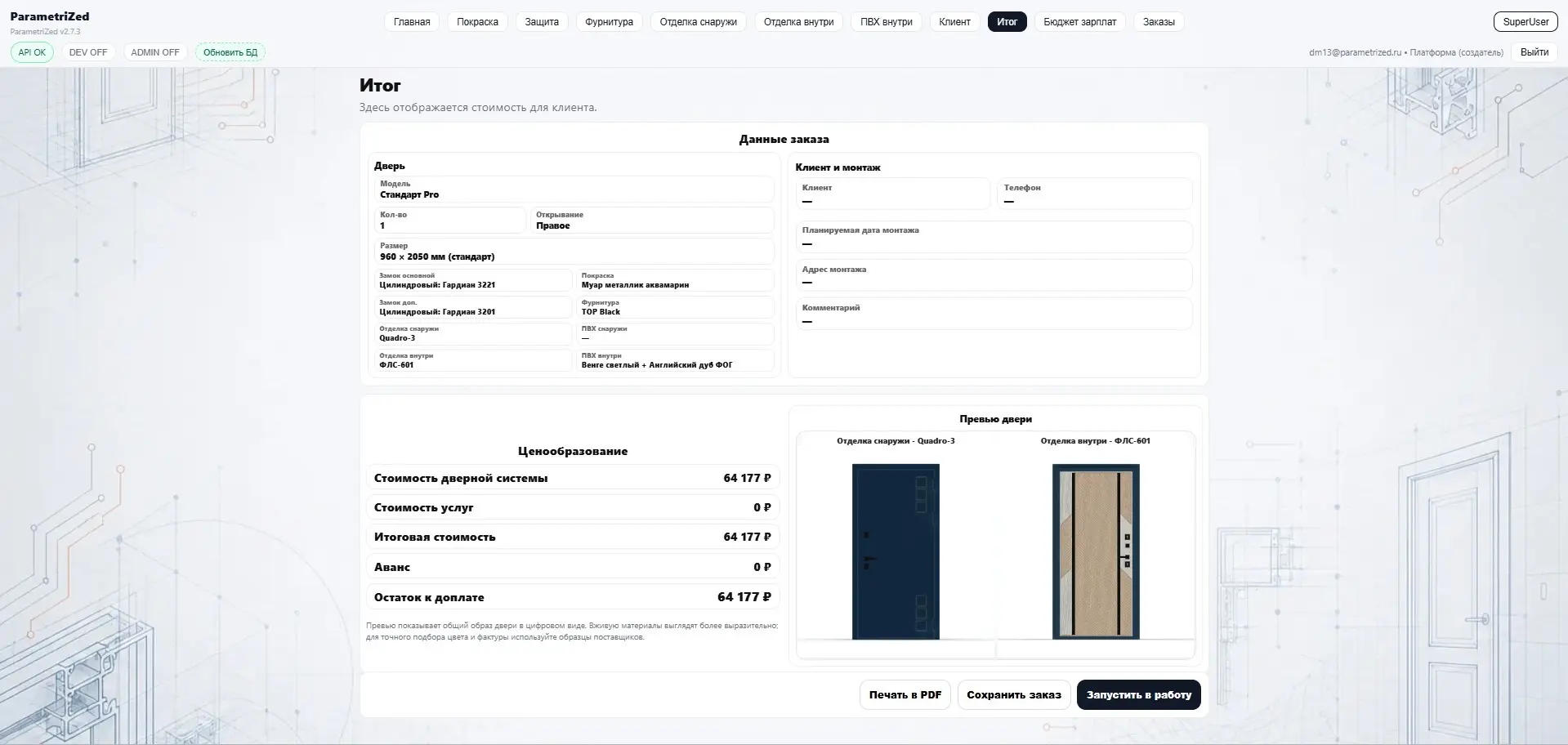Click Фурнитура TOP Black field
This screenshot has height=745, width=1568.
click(675, 307)
